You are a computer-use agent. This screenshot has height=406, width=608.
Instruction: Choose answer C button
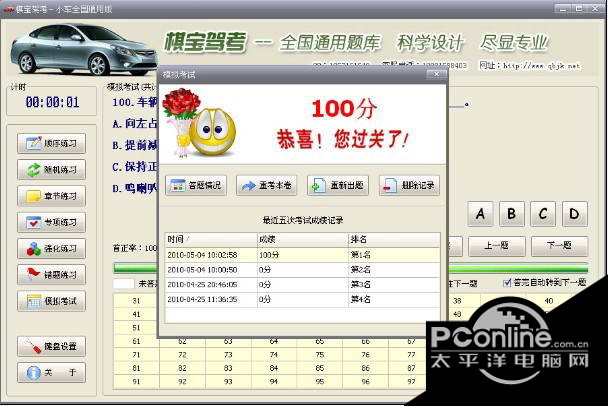[543, 214]
